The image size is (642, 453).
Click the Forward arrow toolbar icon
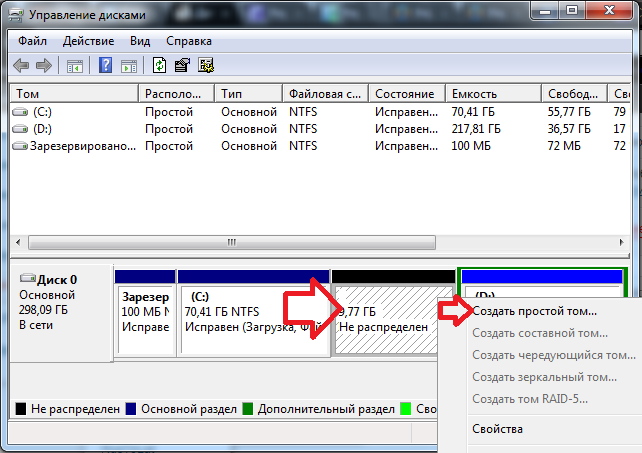coord(43,66)
